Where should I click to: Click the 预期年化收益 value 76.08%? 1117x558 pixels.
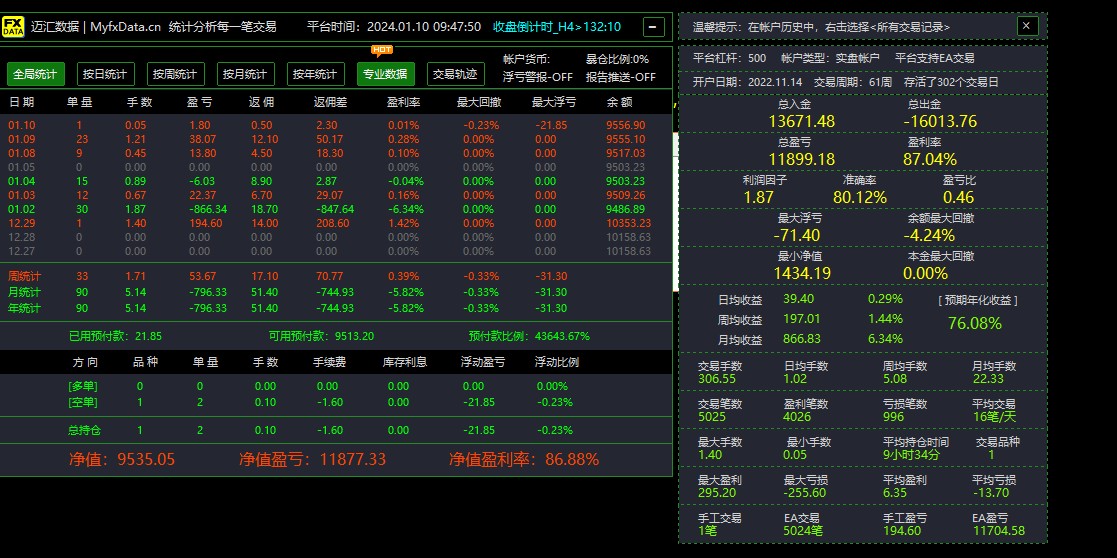point(975,324)
